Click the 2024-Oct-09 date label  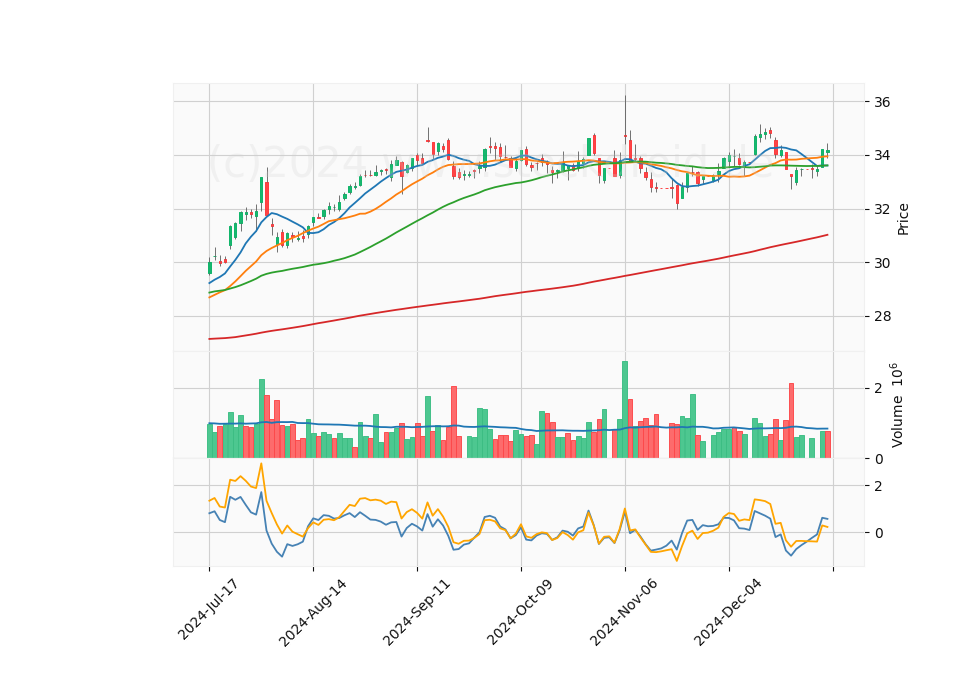click(520, 612)
